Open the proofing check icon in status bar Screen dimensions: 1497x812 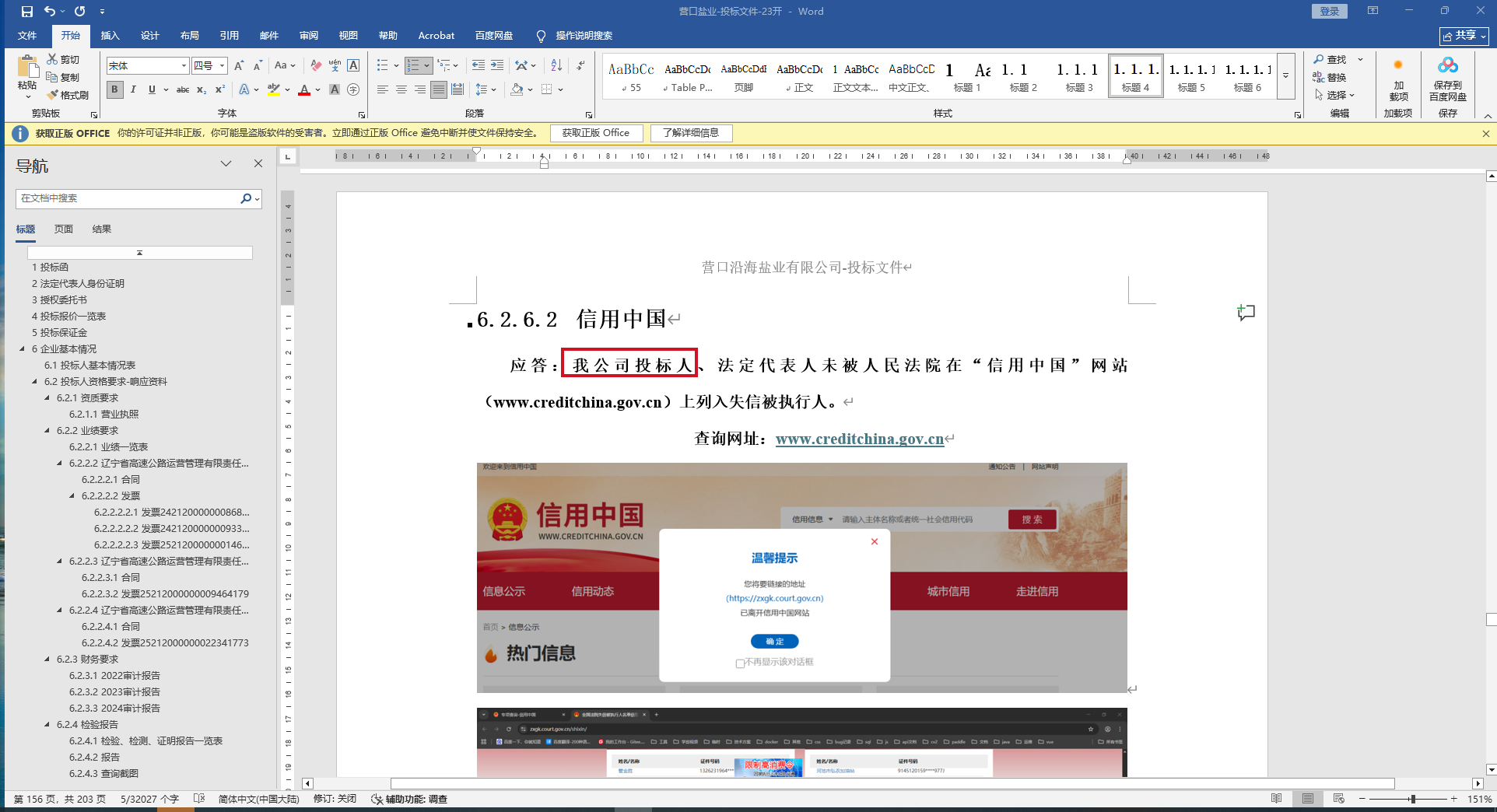[x=199, y=799]
